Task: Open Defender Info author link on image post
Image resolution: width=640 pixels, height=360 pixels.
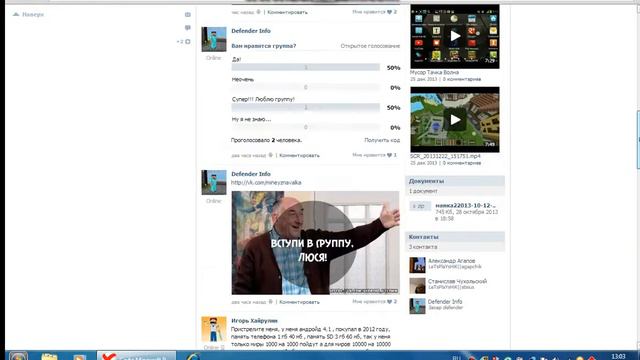Action: [251, 174]
